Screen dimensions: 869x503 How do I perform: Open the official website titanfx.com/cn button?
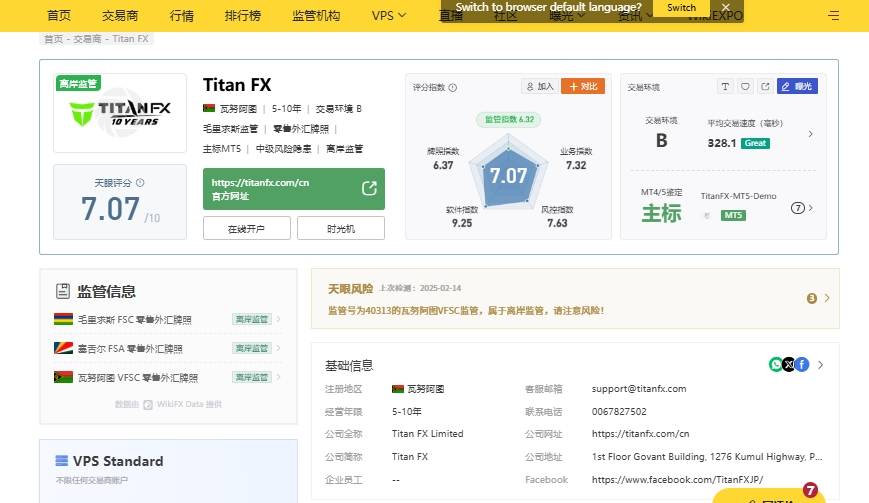click(294, 189)
